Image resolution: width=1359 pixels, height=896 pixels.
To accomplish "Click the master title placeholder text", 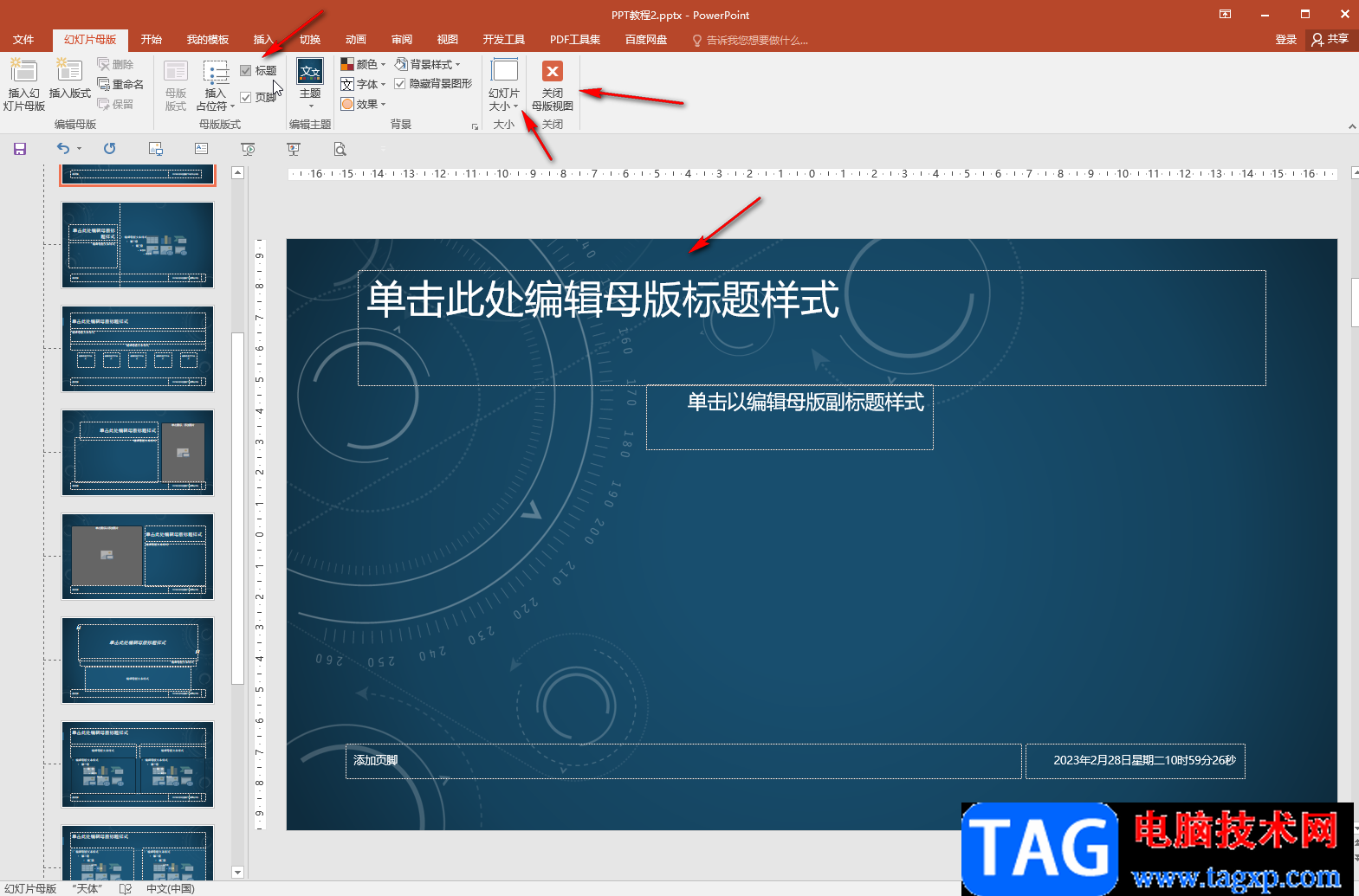I will tap(603, 300).
